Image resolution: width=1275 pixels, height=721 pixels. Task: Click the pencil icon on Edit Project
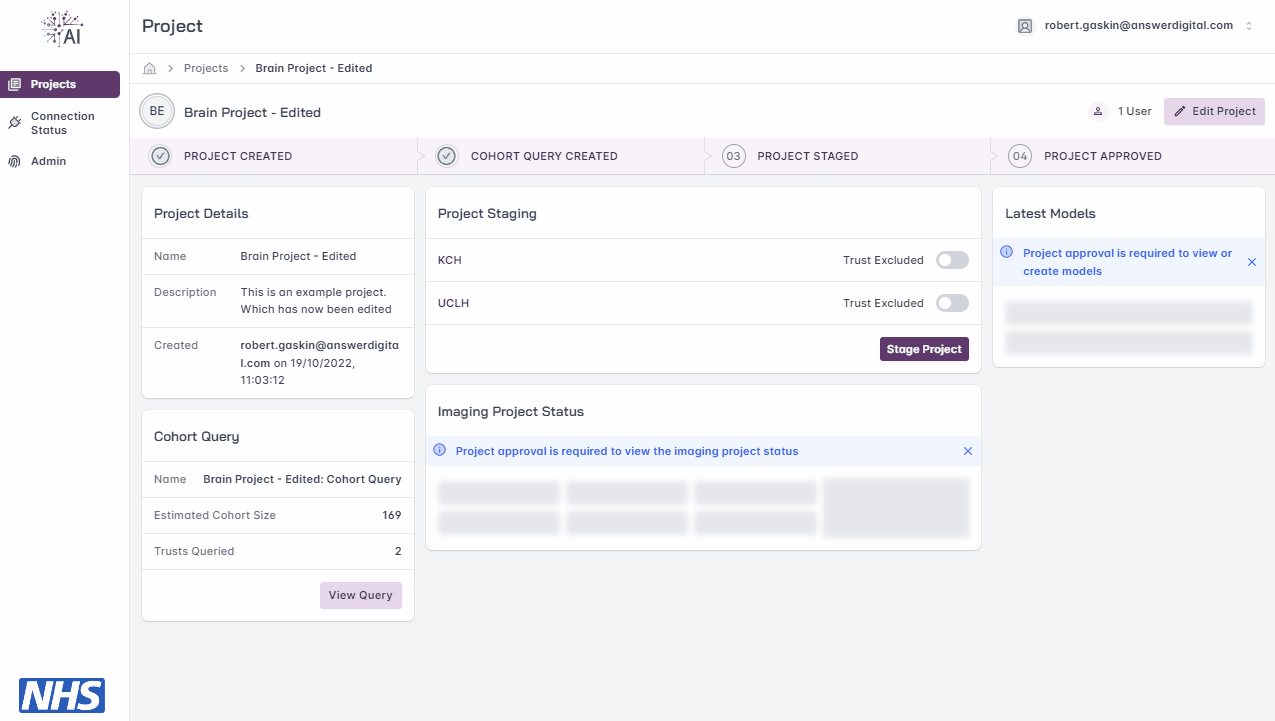click(x=1180, y=111)
